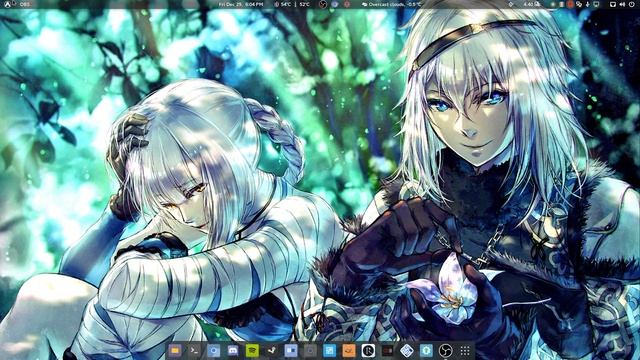Open the light purple window-layout dock icon
Image resolution: width=640 pixels, height=360 pixels.
(291, 351)
